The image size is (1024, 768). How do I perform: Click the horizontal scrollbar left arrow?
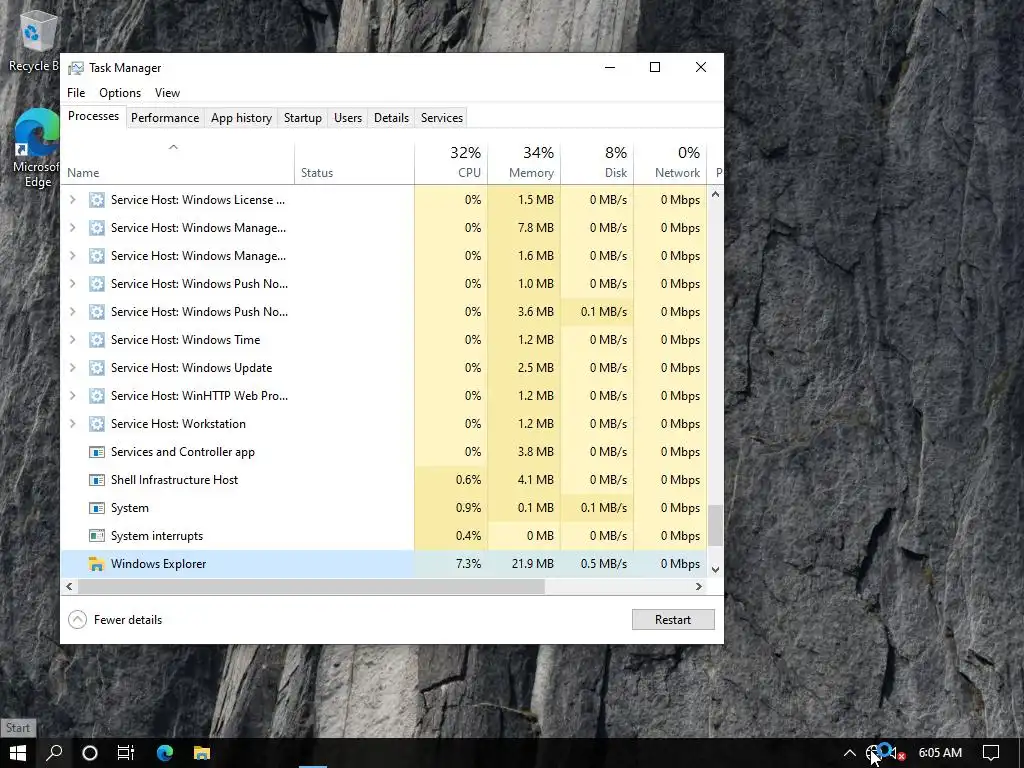69,586
